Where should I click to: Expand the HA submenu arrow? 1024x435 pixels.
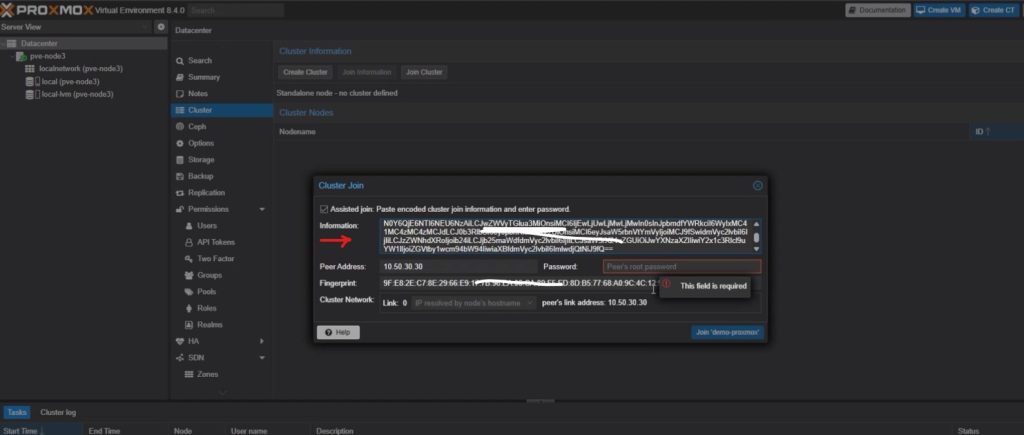click(262, 341)
